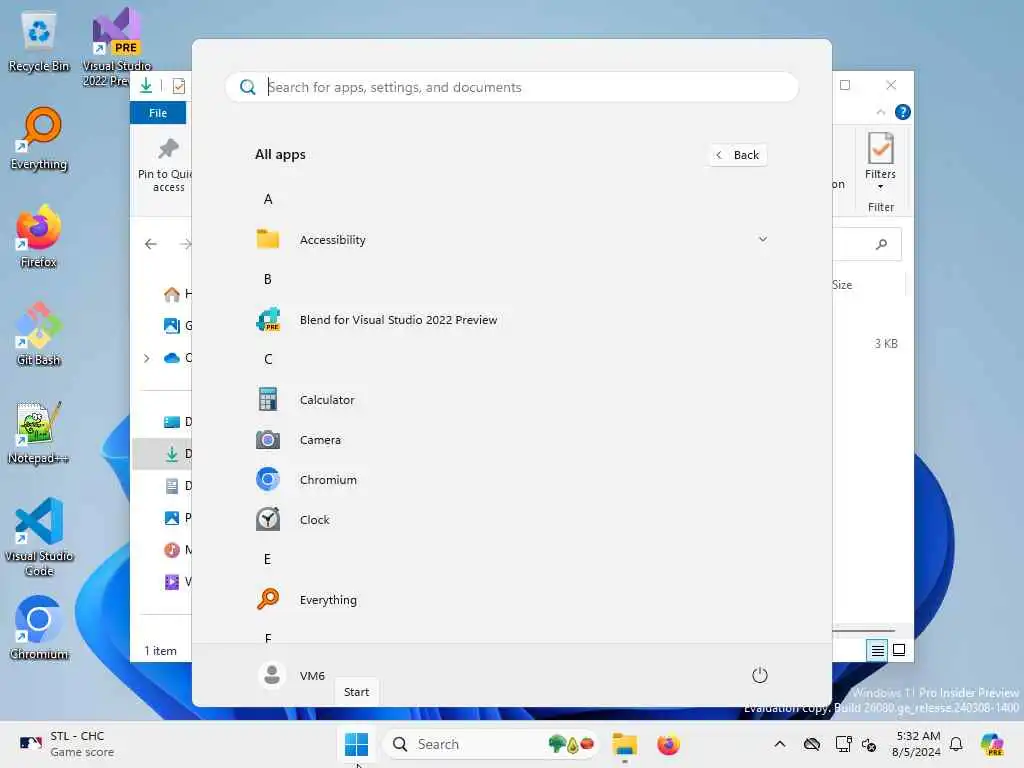Click the network status tray icon

844,744
